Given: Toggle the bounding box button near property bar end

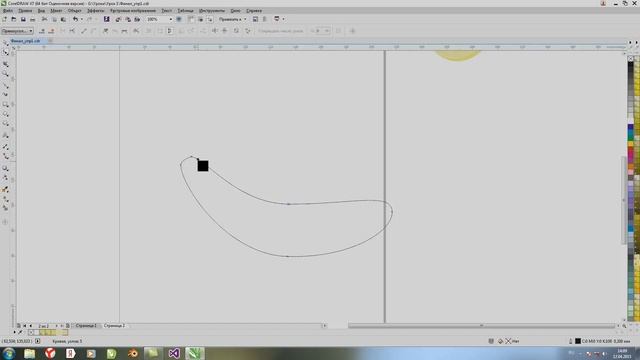Looking at the screenshot, I should pos(338,31).
